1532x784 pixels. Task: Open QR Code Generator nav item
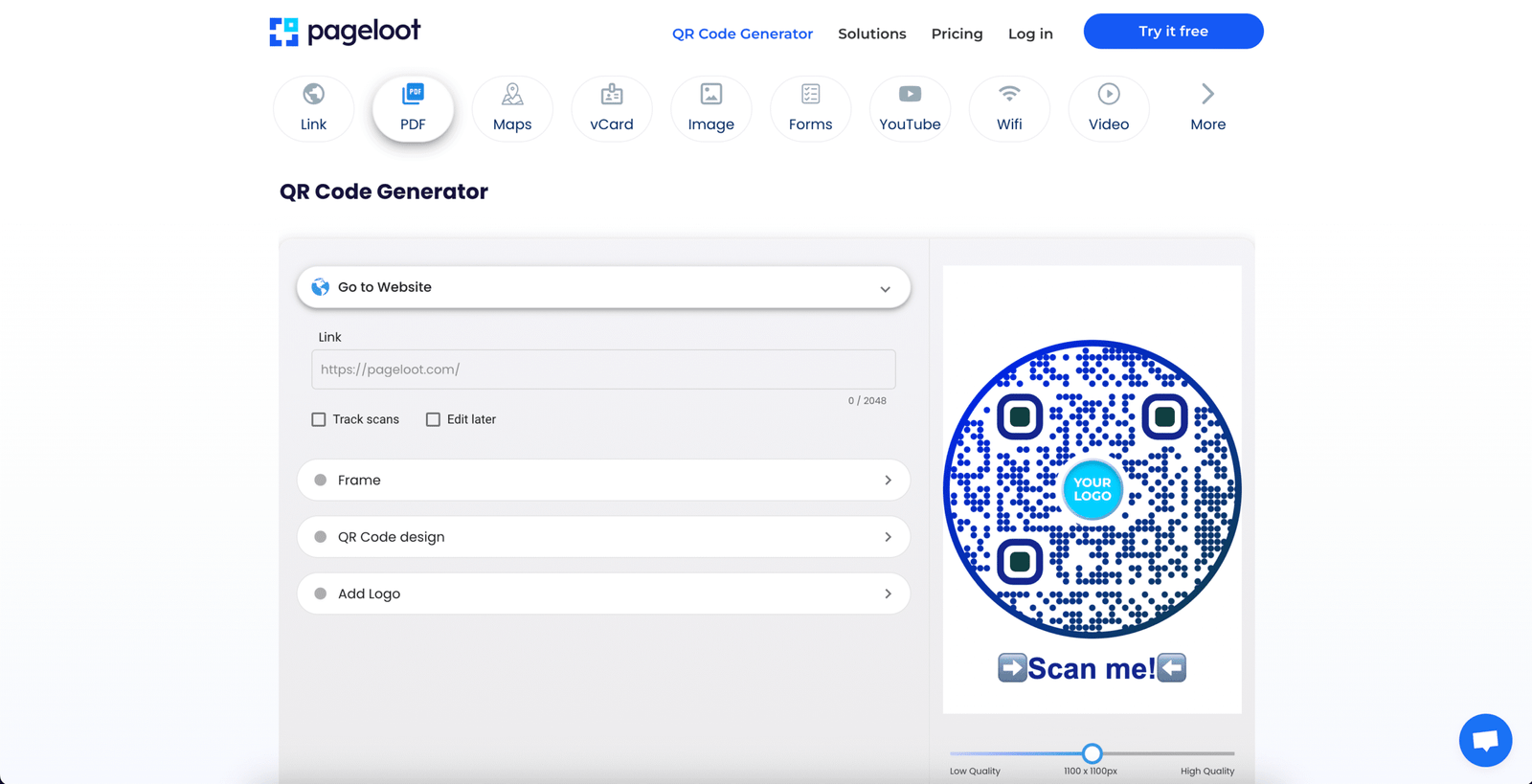pyautogui.click(x=742, y=34)
